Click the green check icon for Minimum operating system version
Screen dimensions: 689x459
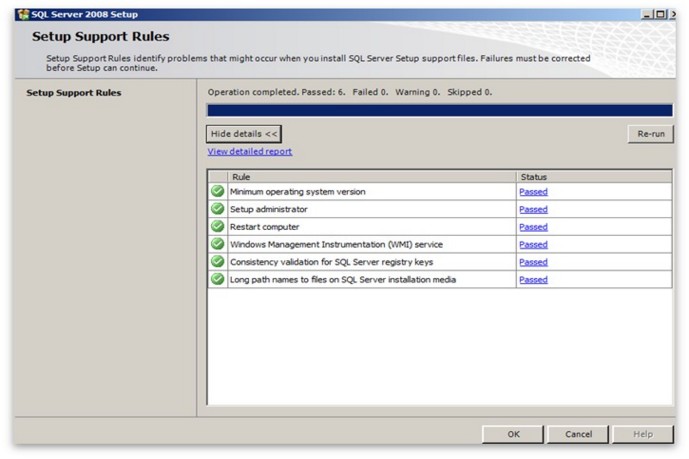[x=218, y=191]
